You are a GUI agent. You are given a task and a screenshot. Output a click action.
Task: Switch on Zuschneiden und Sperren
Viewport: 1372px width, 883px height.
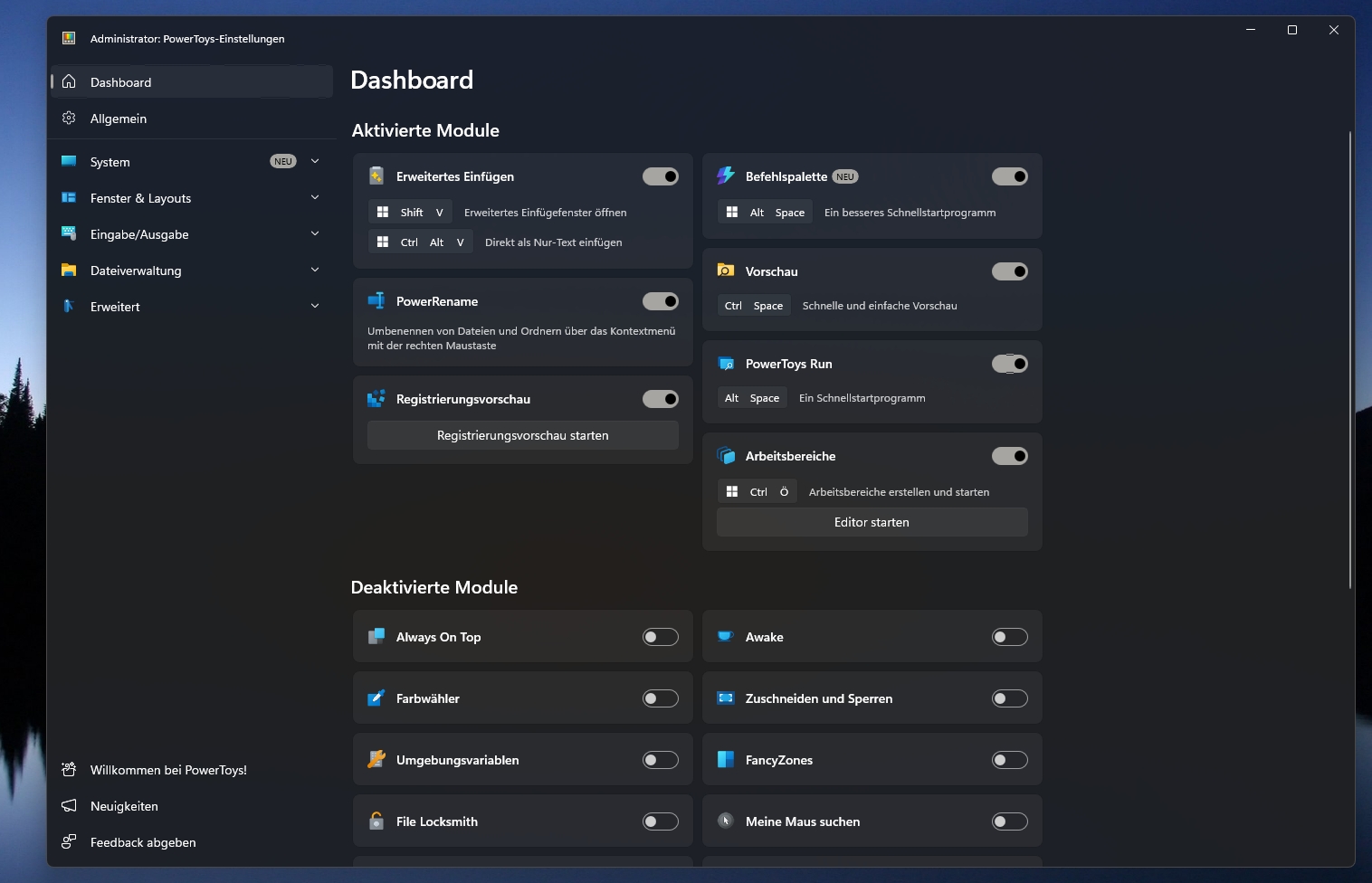click(x=1010, y=698)
